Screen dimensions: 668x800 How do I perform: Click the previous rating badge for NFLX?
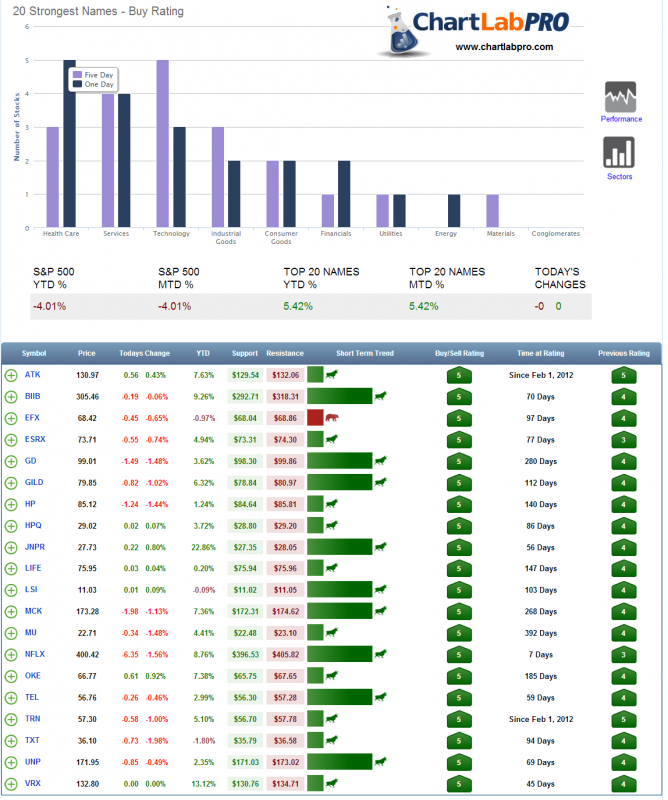point(625,654)
